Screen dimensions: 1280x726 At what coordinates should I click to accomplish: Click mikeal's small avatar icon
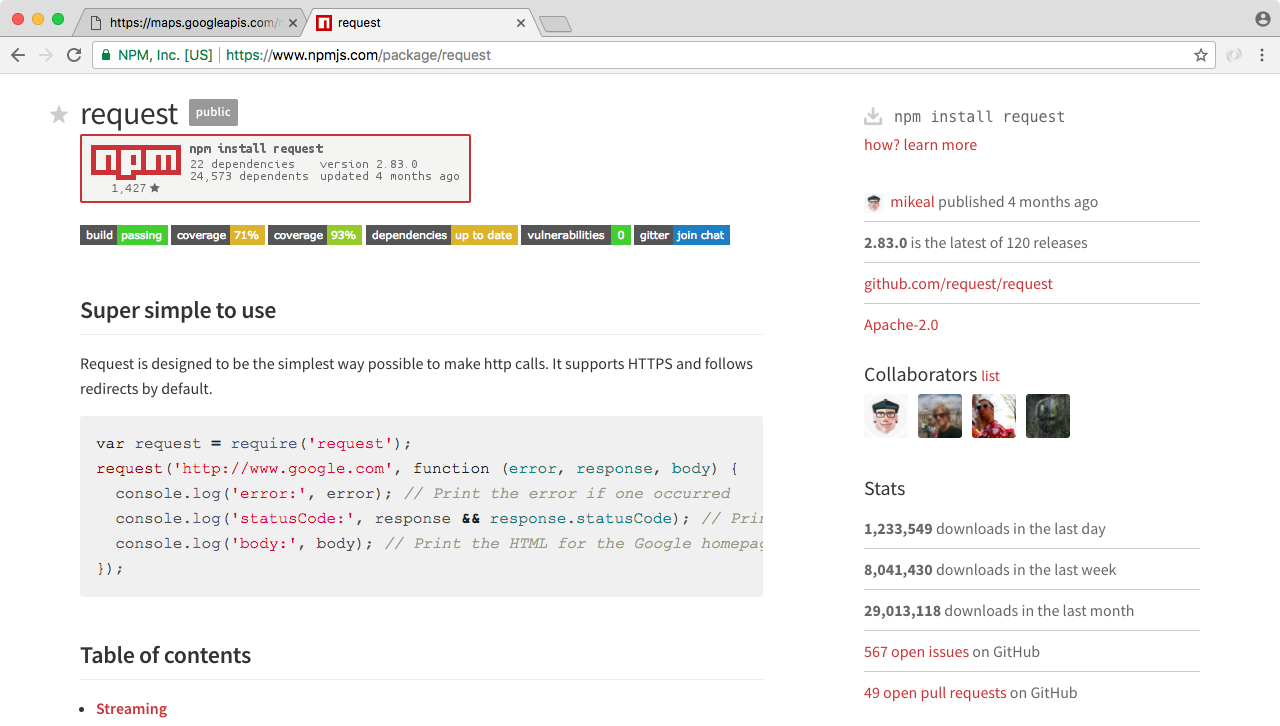874,202
